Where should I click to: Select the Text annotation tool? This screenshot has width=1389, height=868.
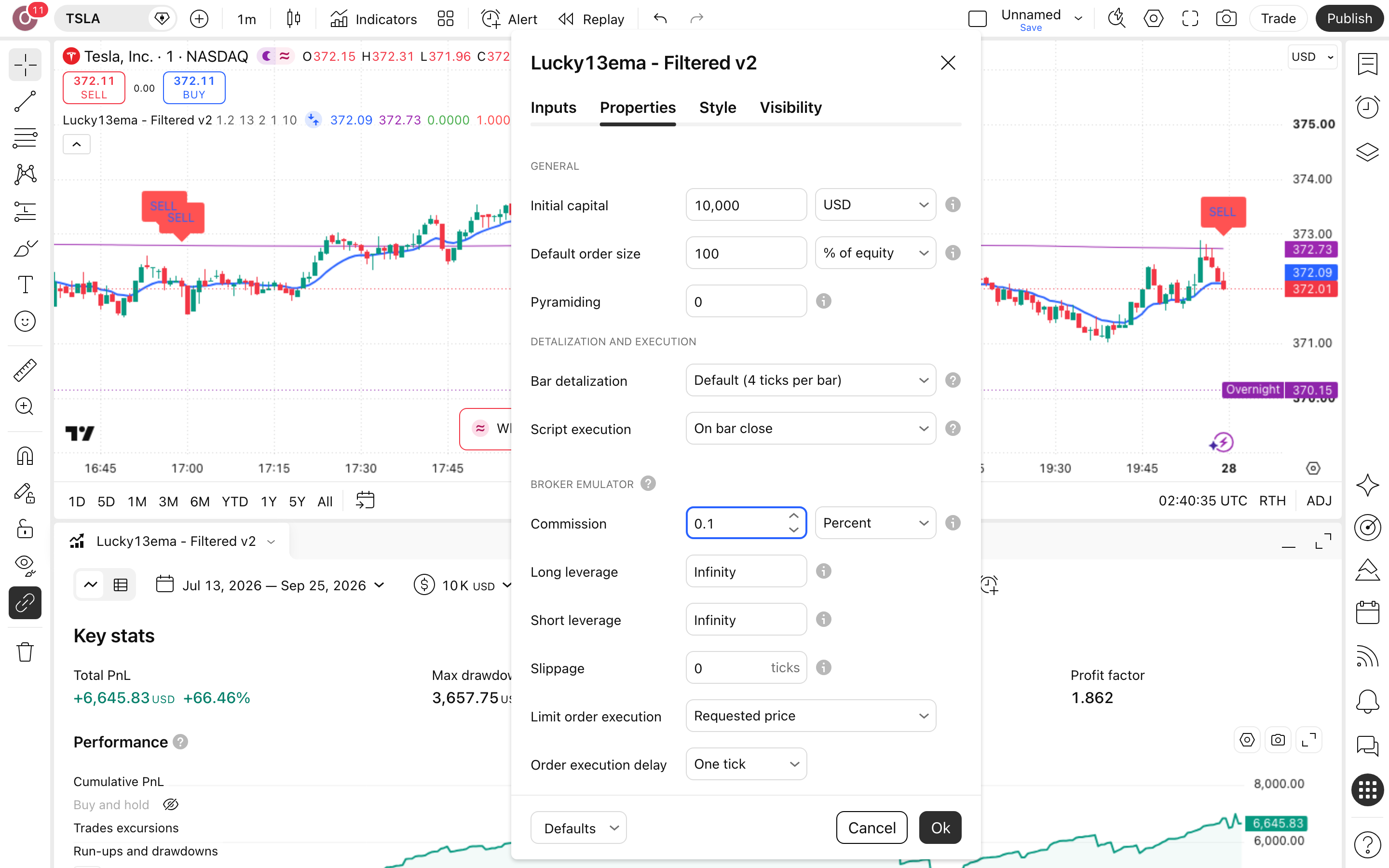pyautogui.click(x=25, y=285)
